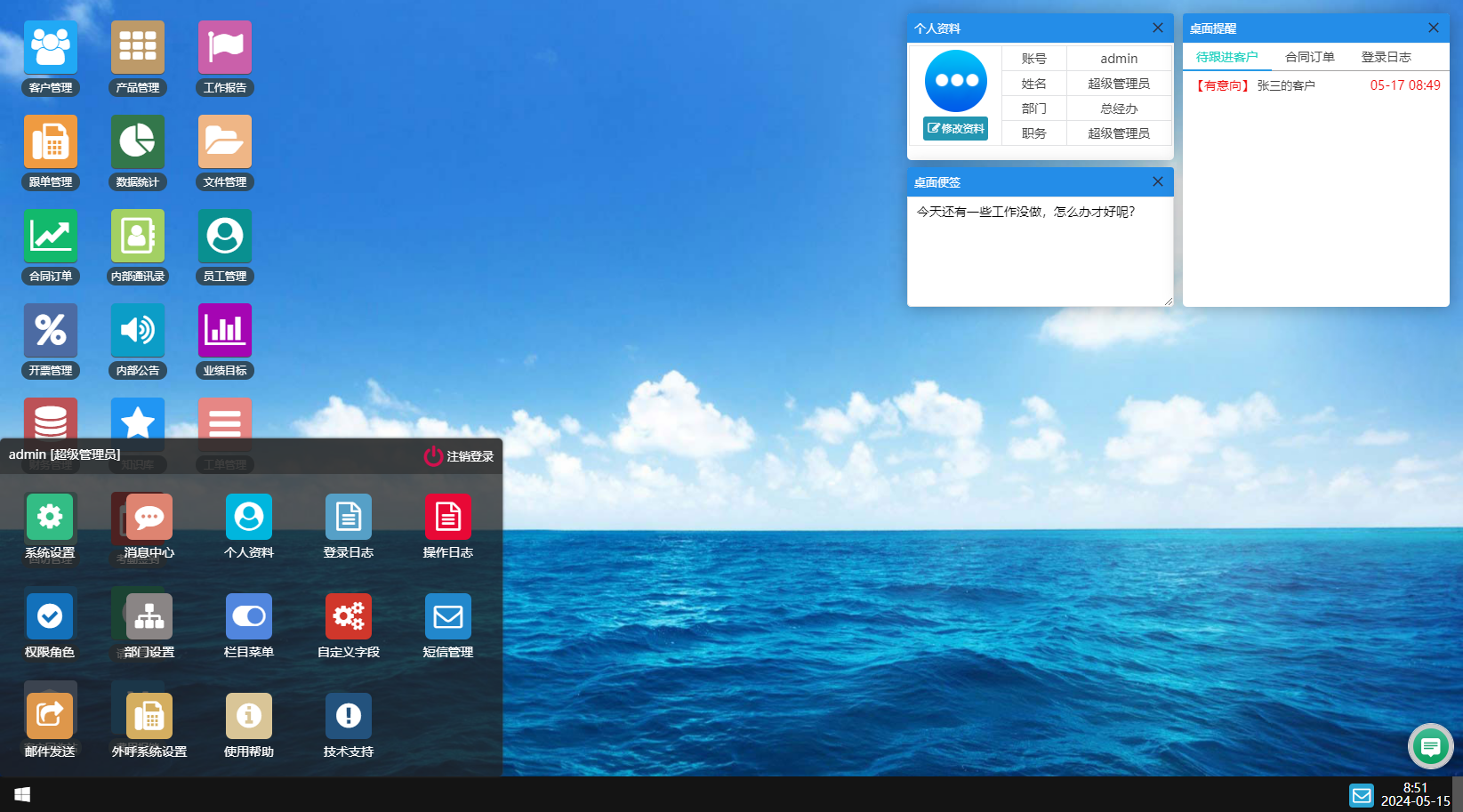Open 业绩目标 performance target icon
This screenshot has height=812, width=1463.
tap(225, 331)
